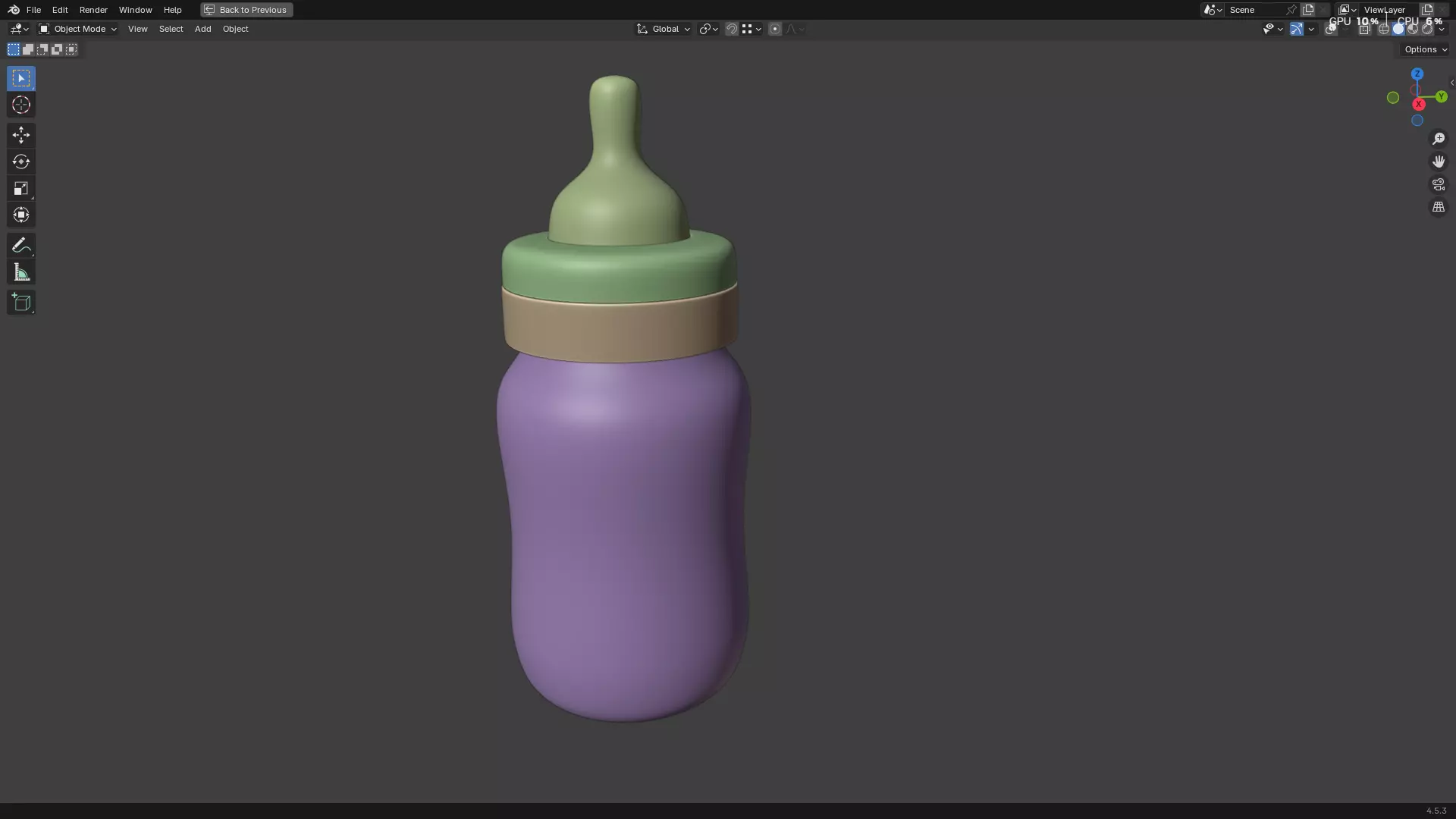Toggle viewport gizmos display

click(1297, 29)
